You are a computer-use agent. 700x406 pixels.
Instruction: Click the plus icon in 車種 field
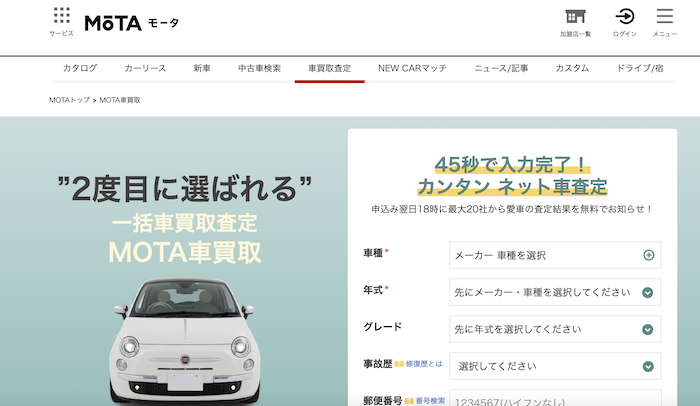pos(649,255)
